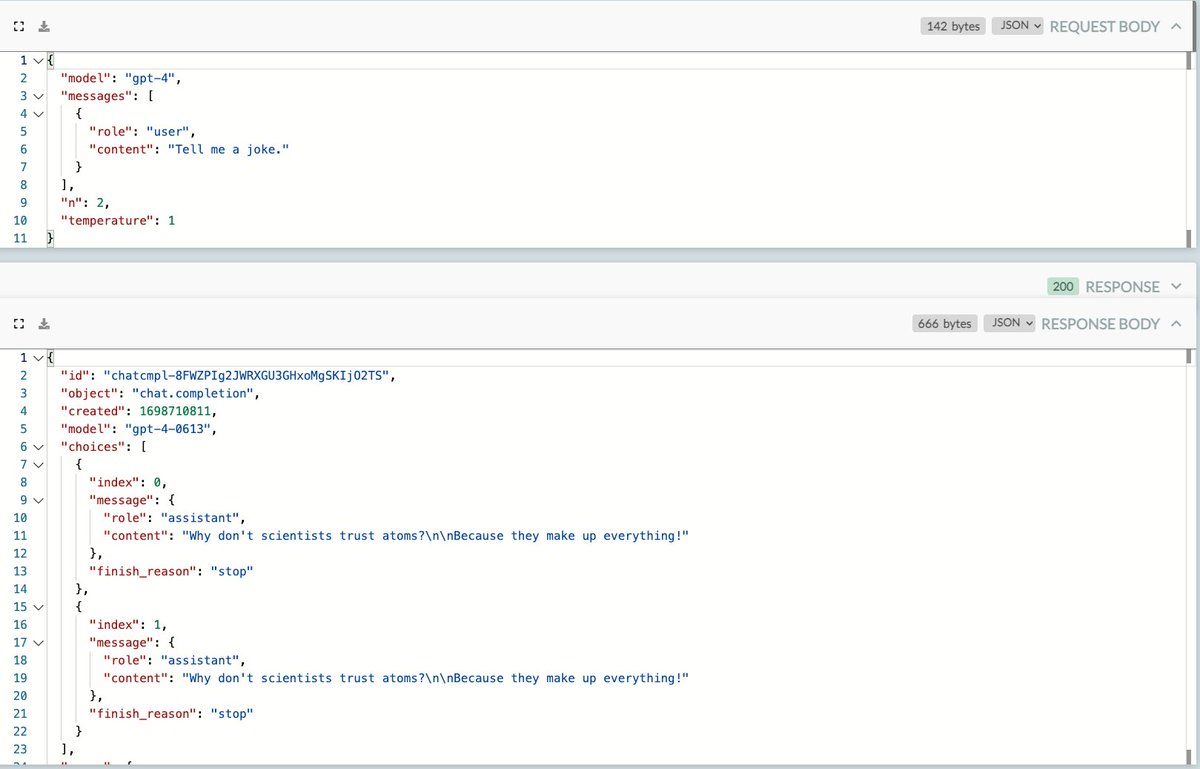Click line number 10 in the request gutter
Viewport: 1200px width, 769px height.
point(20,220)
